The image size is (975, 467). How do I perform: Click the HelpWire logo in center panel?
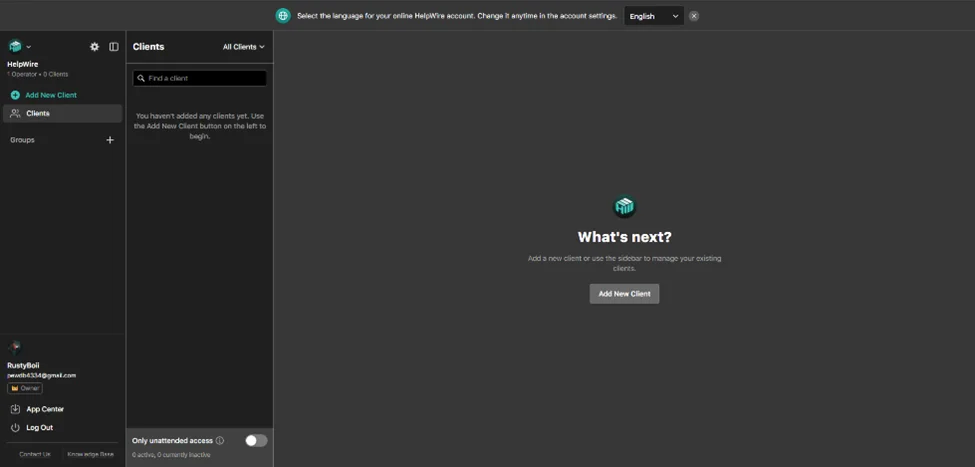pos(624,207)
